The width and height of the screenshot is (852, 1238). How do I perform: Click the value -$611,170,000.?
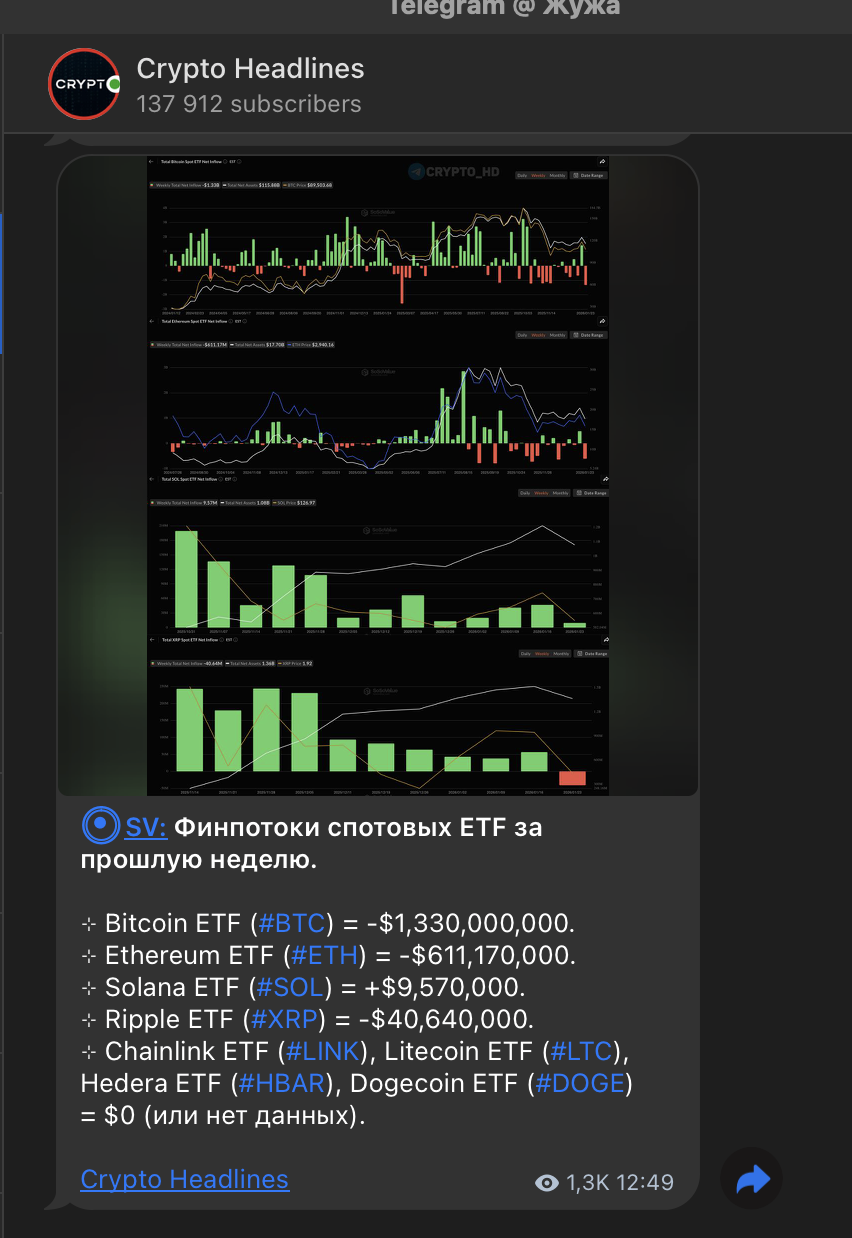[x=486, y=955]
